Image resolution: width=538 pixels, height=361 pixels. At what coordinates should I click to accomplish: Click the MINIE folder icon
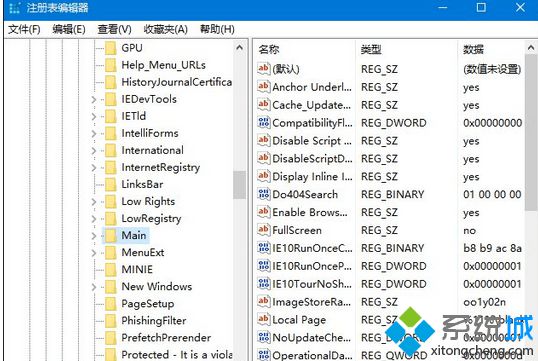[110, 270]
